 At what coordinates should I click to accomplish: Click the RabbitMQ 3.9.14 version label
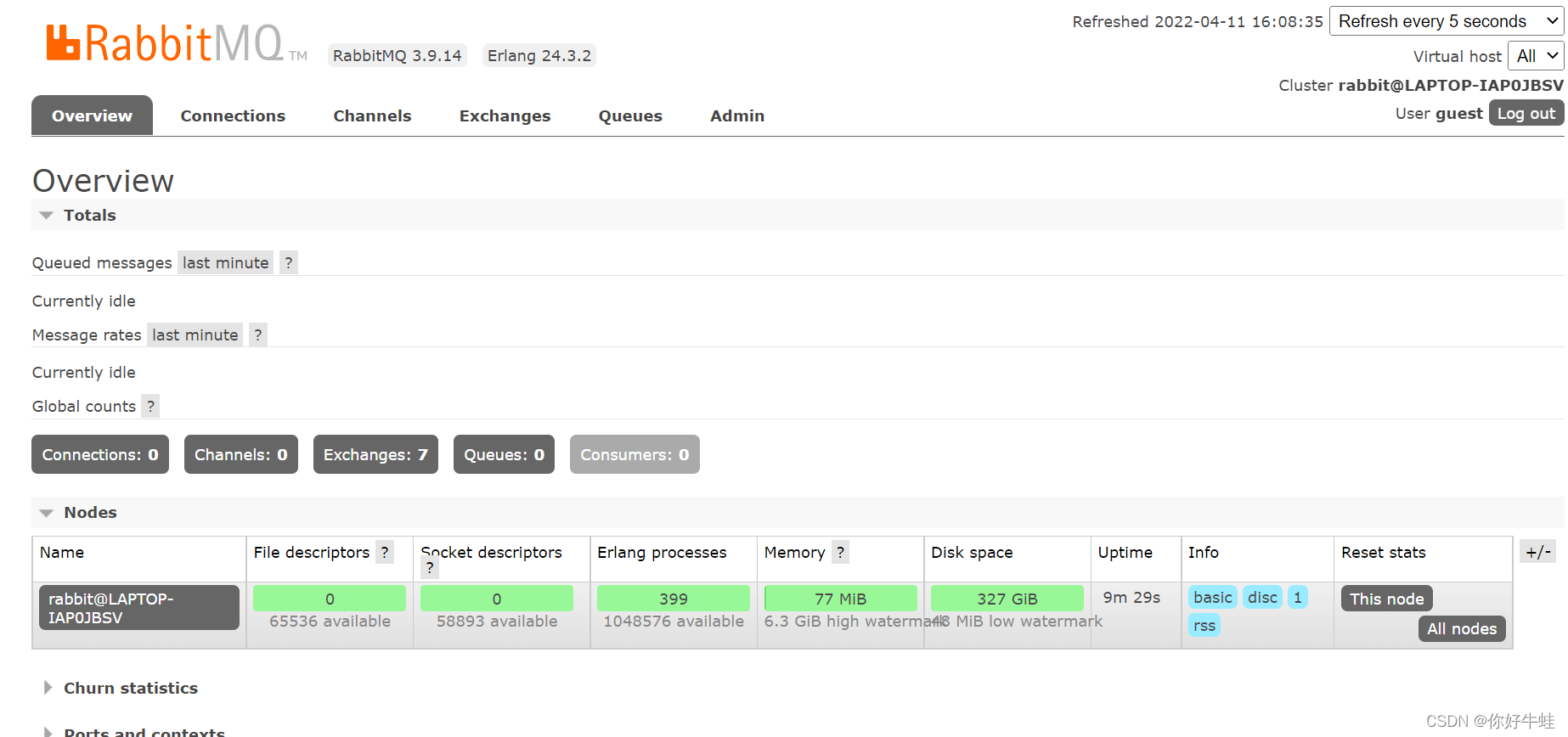(x=398, y=55)
